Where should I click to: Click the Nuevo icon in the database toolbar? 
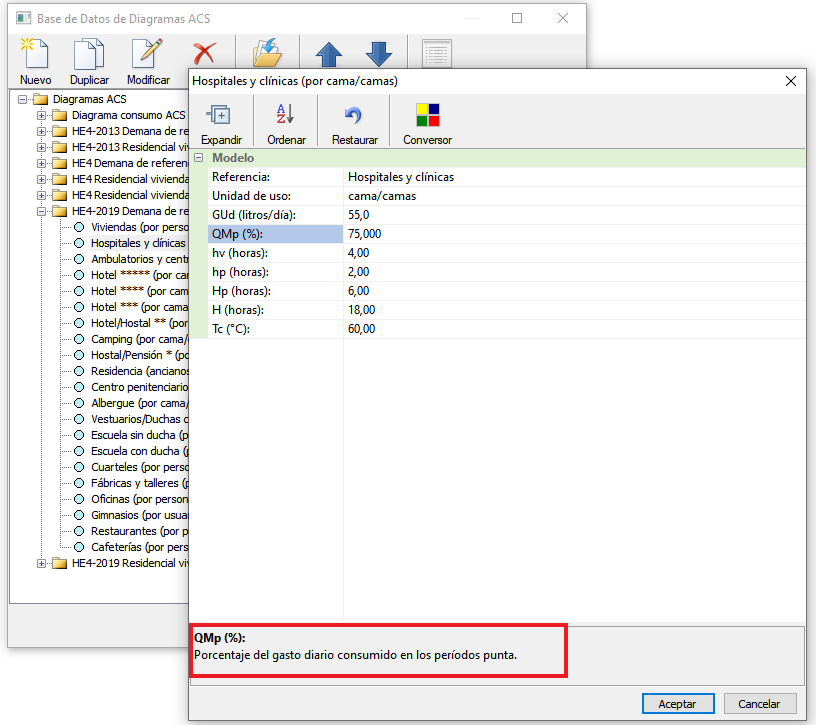tap(35, 53)
